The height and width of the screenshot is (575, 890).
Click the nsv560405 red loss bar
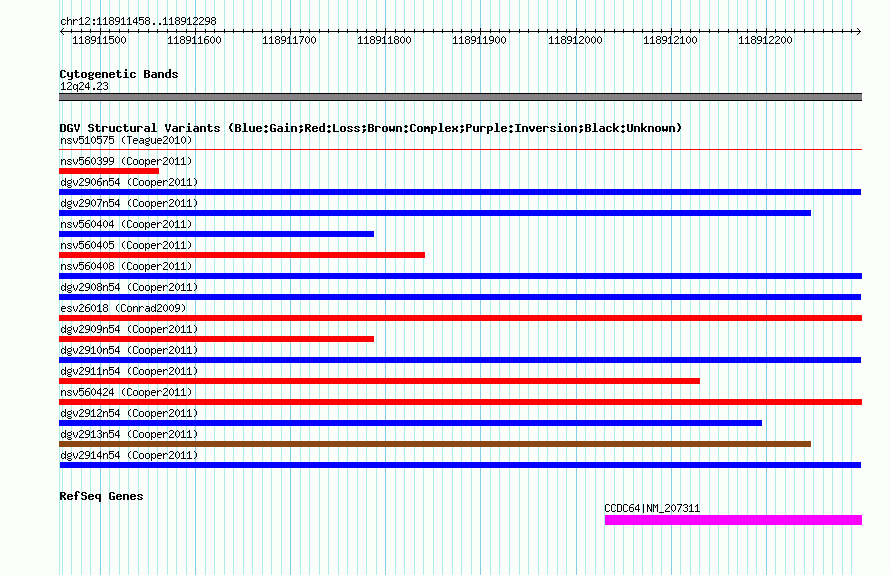(x=242, y=255)
